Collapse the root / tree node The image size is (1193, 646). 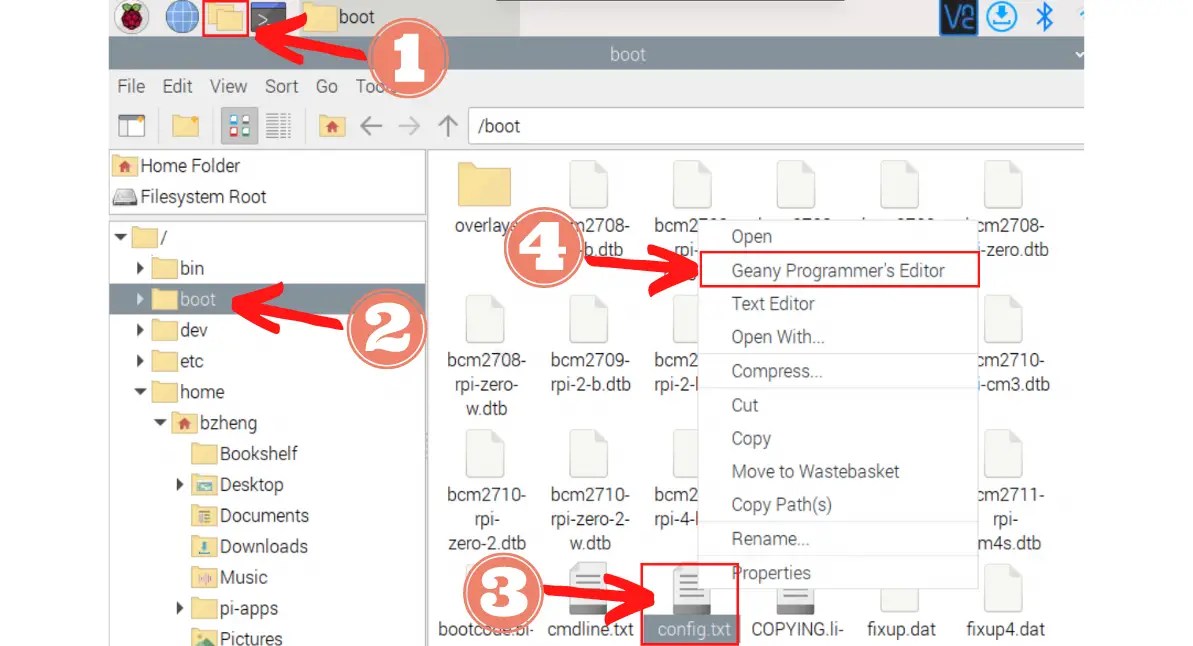[x=120, y=237]
